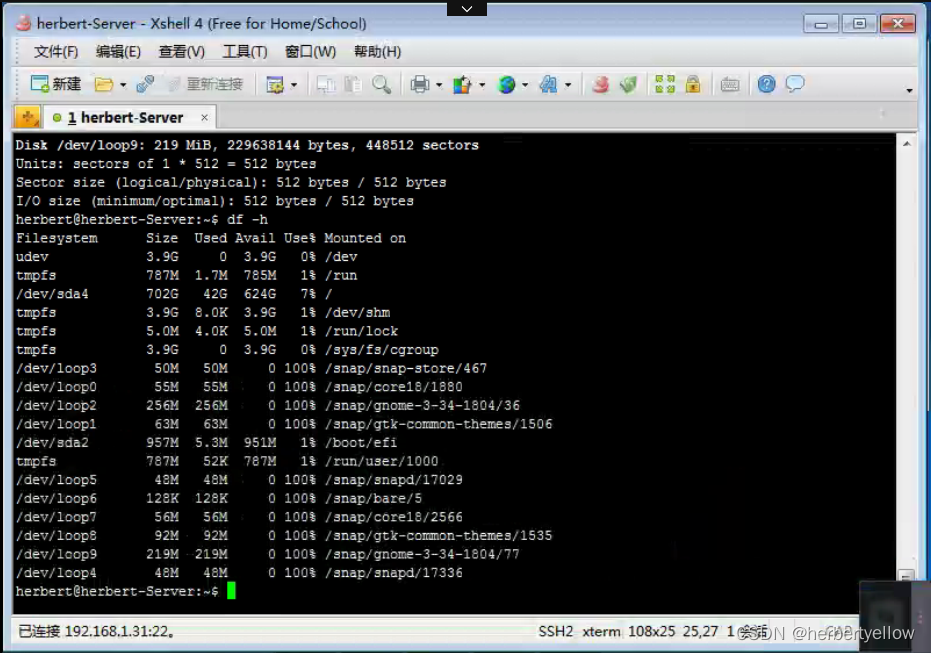Toggle full screen with green arrows icon

click(665, 84)
